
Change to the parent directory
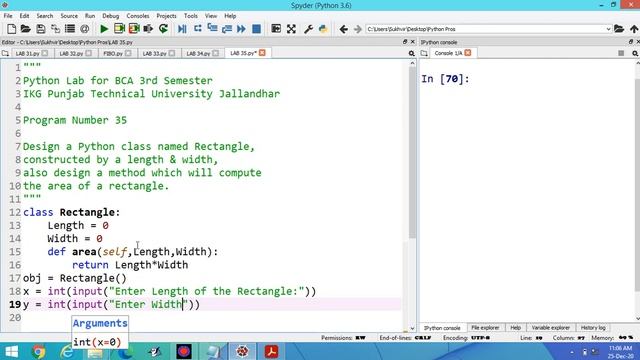pos(634,29)
